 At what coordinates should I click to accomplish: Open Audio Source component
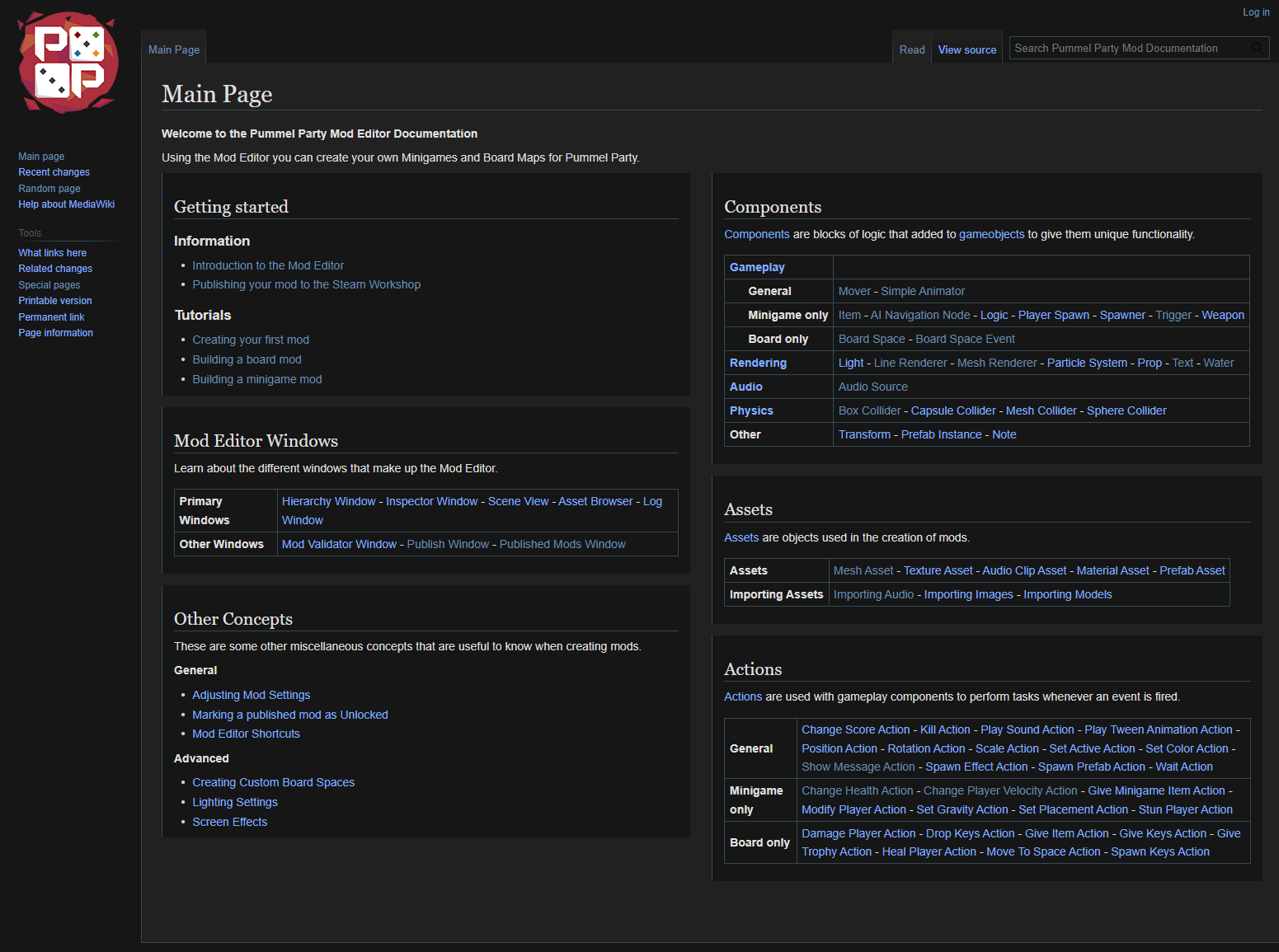pyautogui.click(x=873, y=387)
